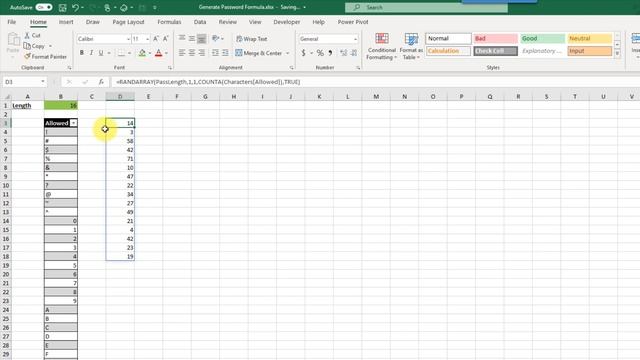Activate the Format Painter

coord(45,57)
